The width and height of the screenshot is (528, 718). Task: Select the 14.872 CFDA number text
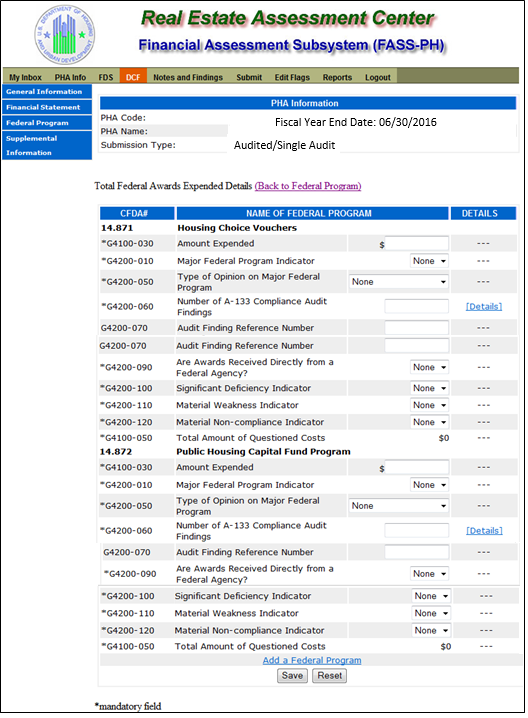(x=116, y=452)
